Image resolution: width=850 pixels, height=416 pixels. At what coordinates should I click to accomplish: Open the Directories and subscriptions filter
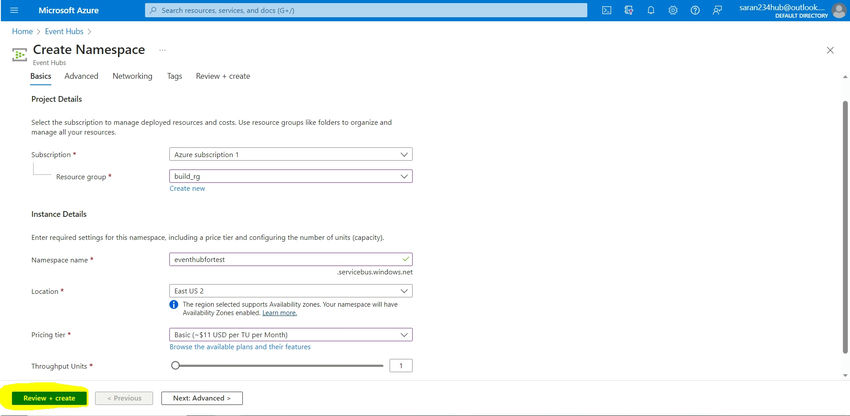(629, 10)
